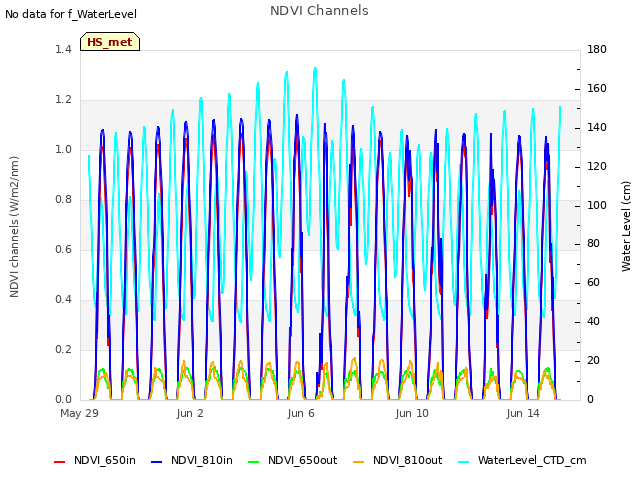This screenshot has width=640, height=480.
Task: Click the 1.4 left axis tick label
Action: coord(63,49)
